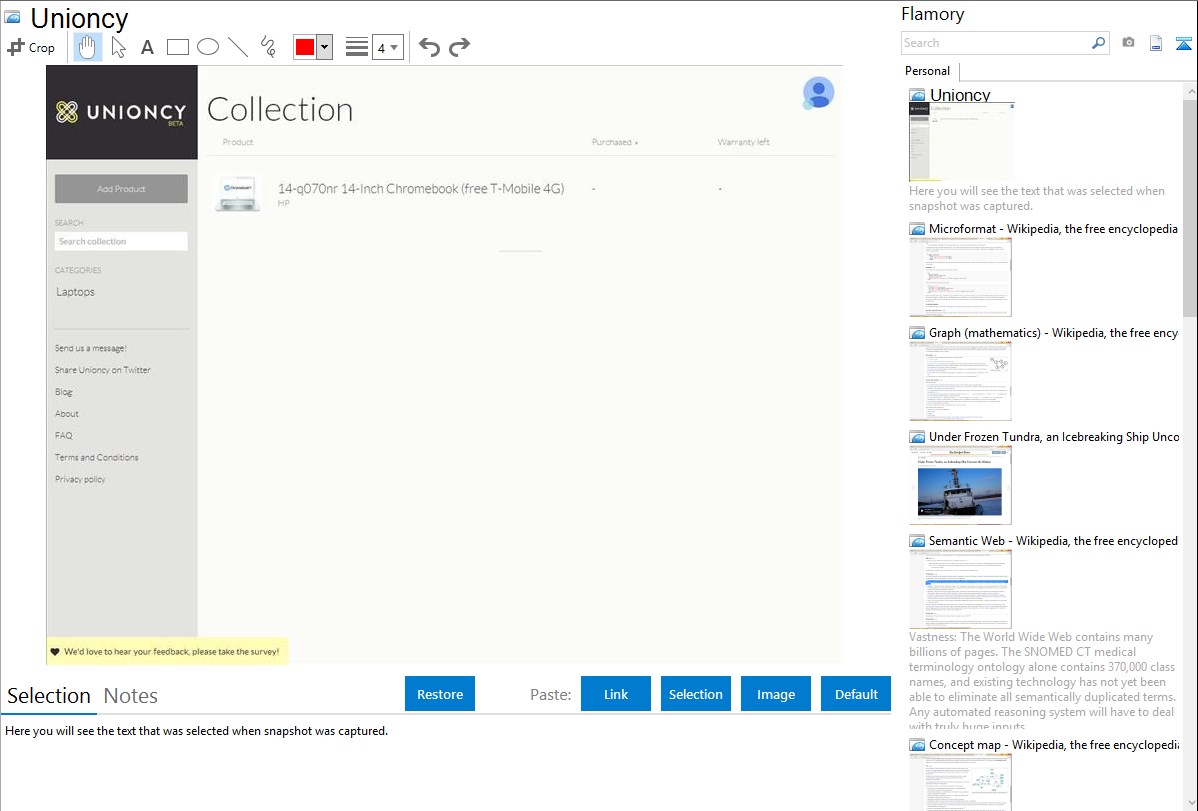Select the straight line tool

click(x=238, y=47)
